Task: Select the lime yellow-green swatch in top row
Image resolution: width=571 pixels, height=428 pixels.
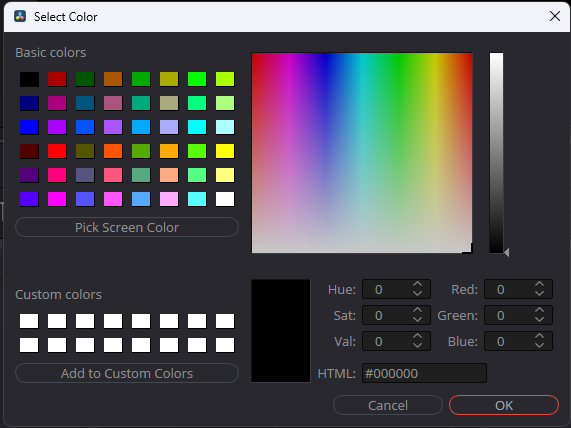Action: coord(225,79)
